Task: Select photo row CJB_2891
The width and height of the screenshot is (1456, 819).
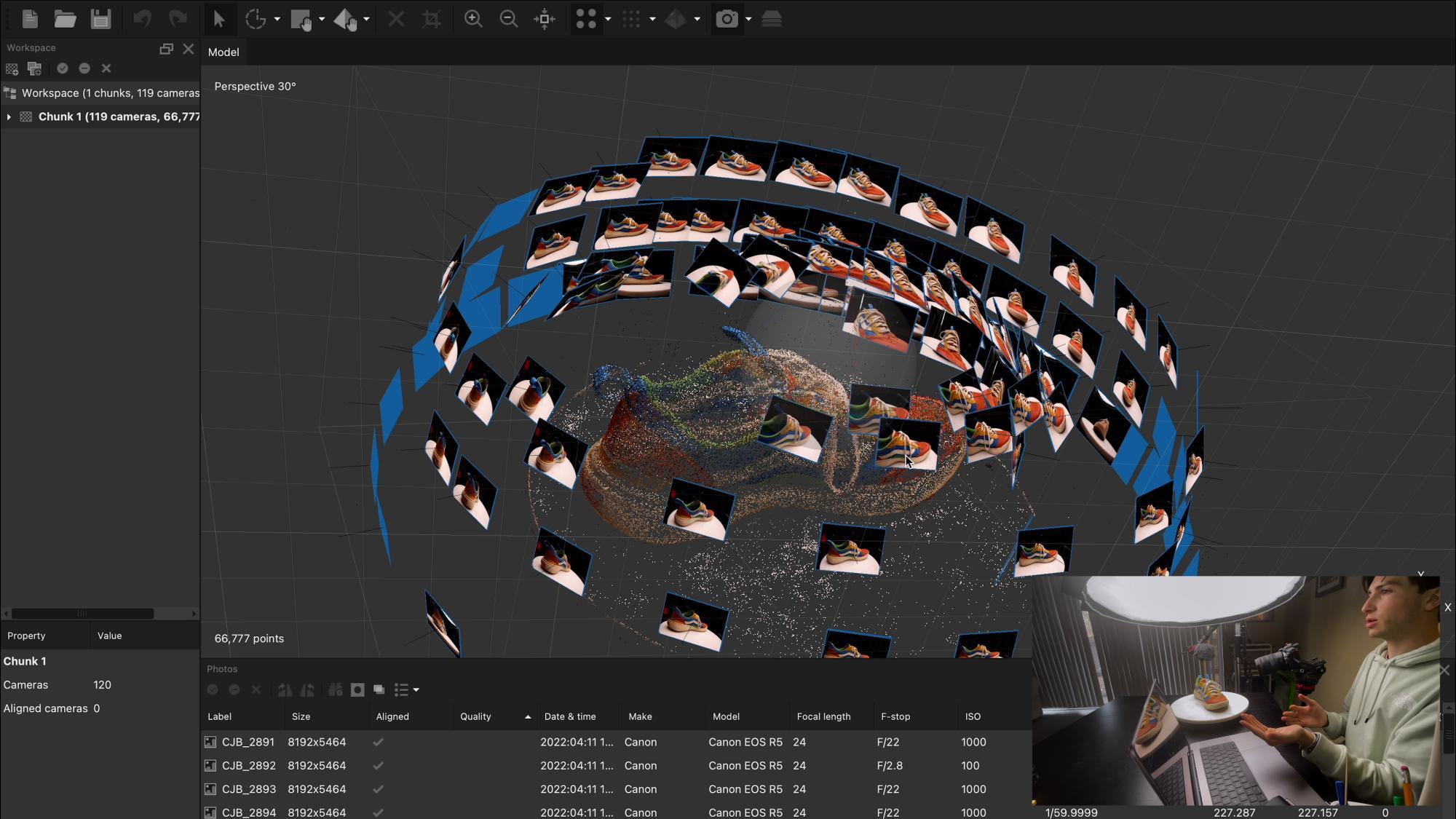Action: (616, 742)
